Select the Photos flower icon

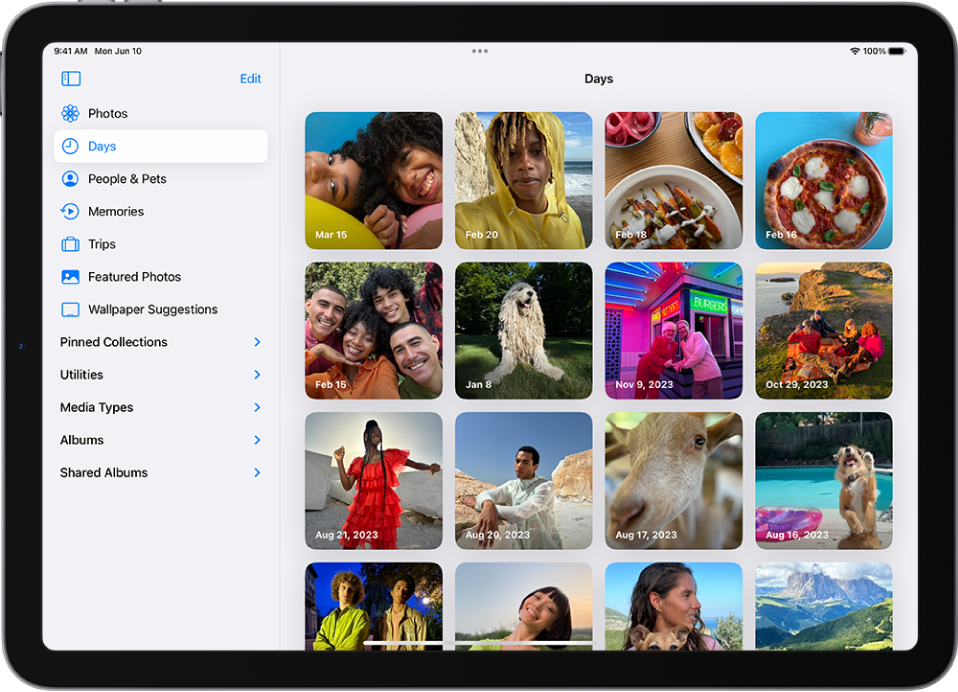click(x=69, y=113)
